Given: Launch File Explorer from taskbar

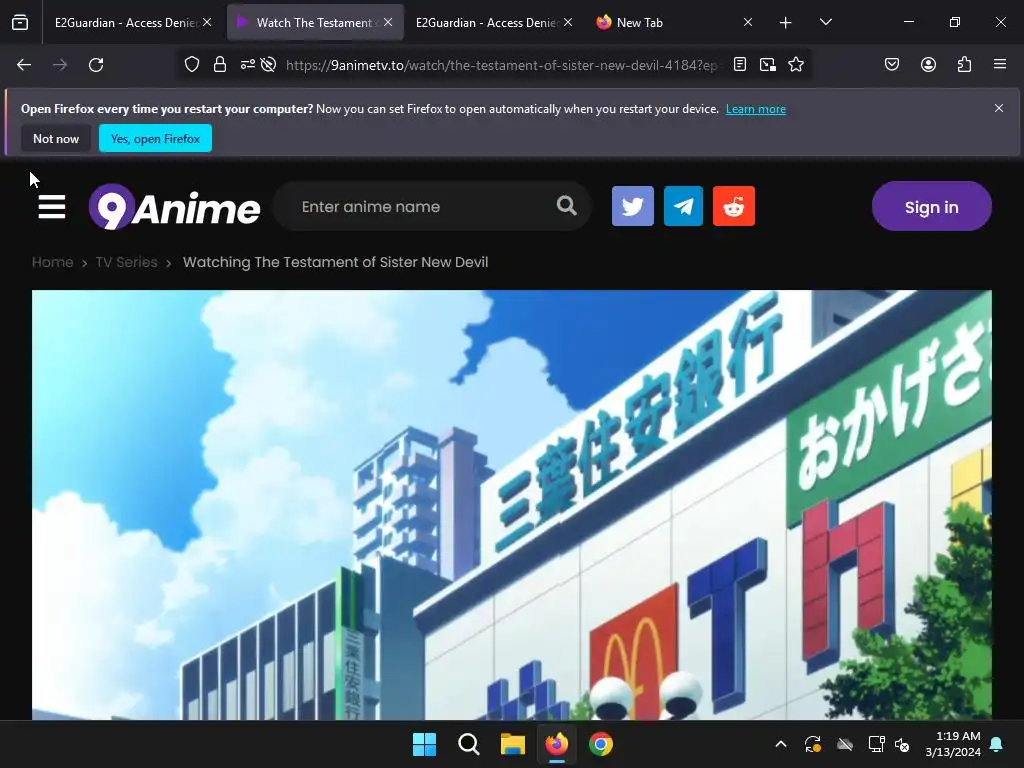Looking at the screenshot, I should coord(513,744).
